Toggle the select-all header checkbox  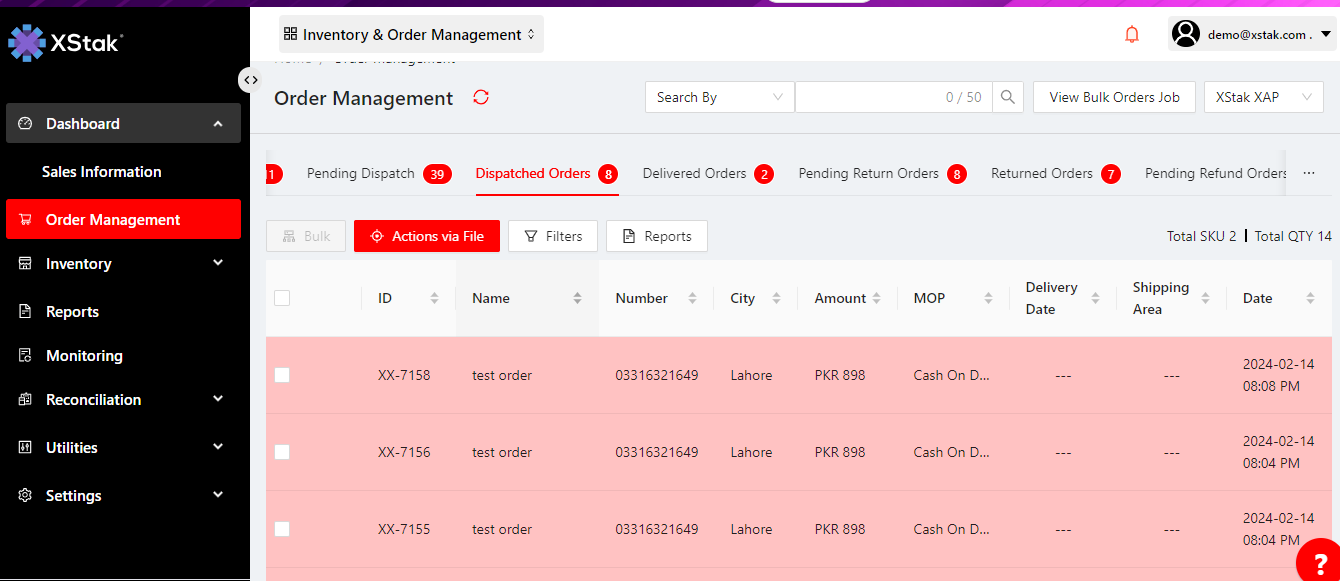click(x=282, y=298)
